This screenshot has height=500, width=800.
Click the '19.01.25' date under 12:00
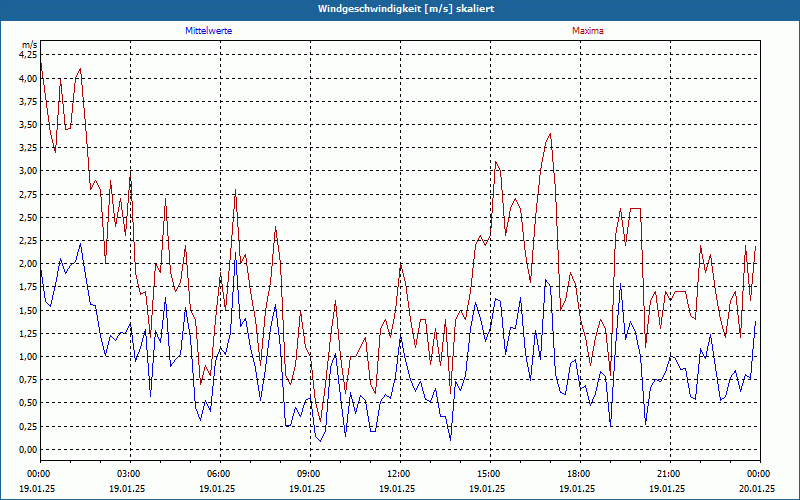click(x=397, y=488)
